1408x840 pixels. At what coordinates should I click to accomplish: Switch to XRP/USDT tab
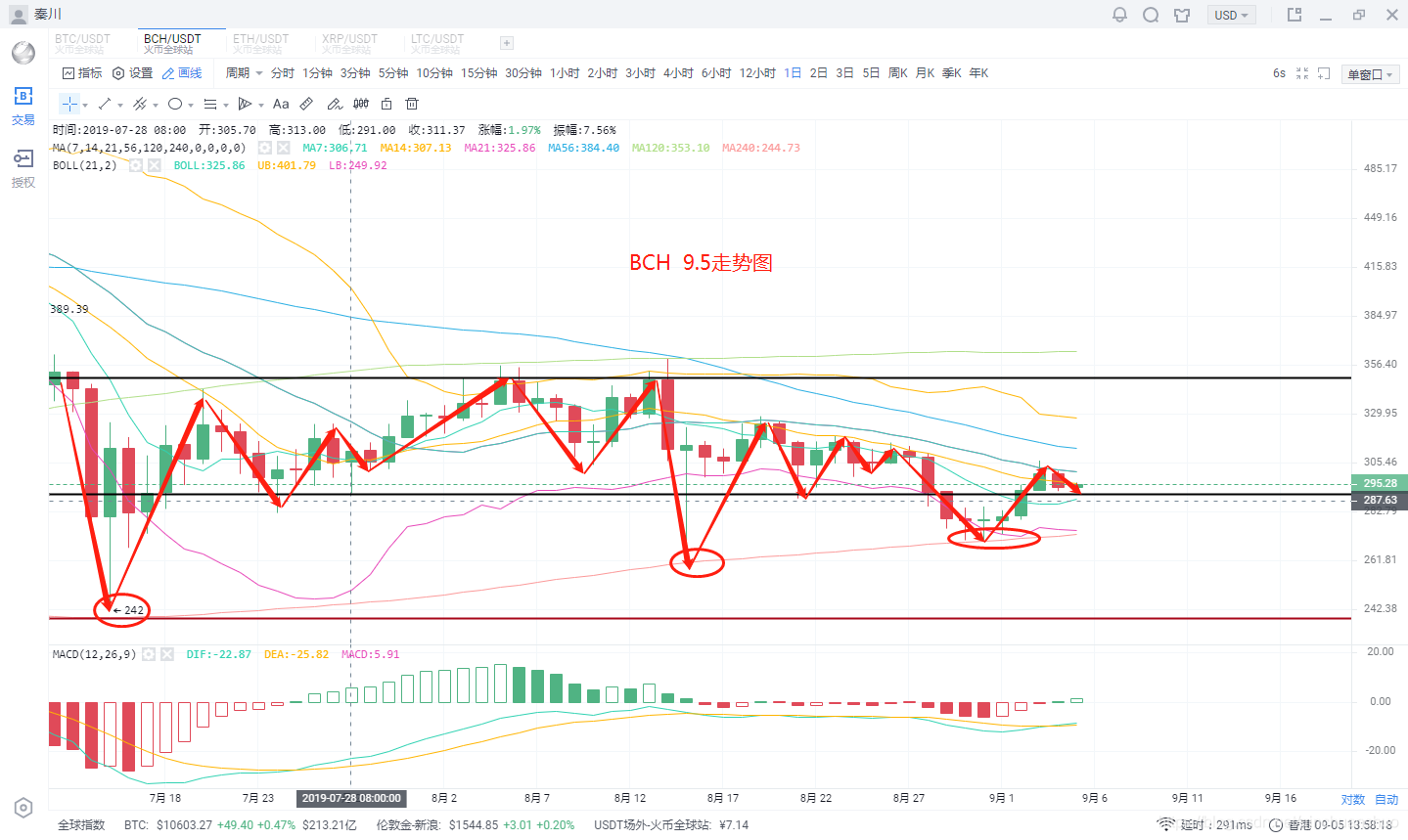350,43
